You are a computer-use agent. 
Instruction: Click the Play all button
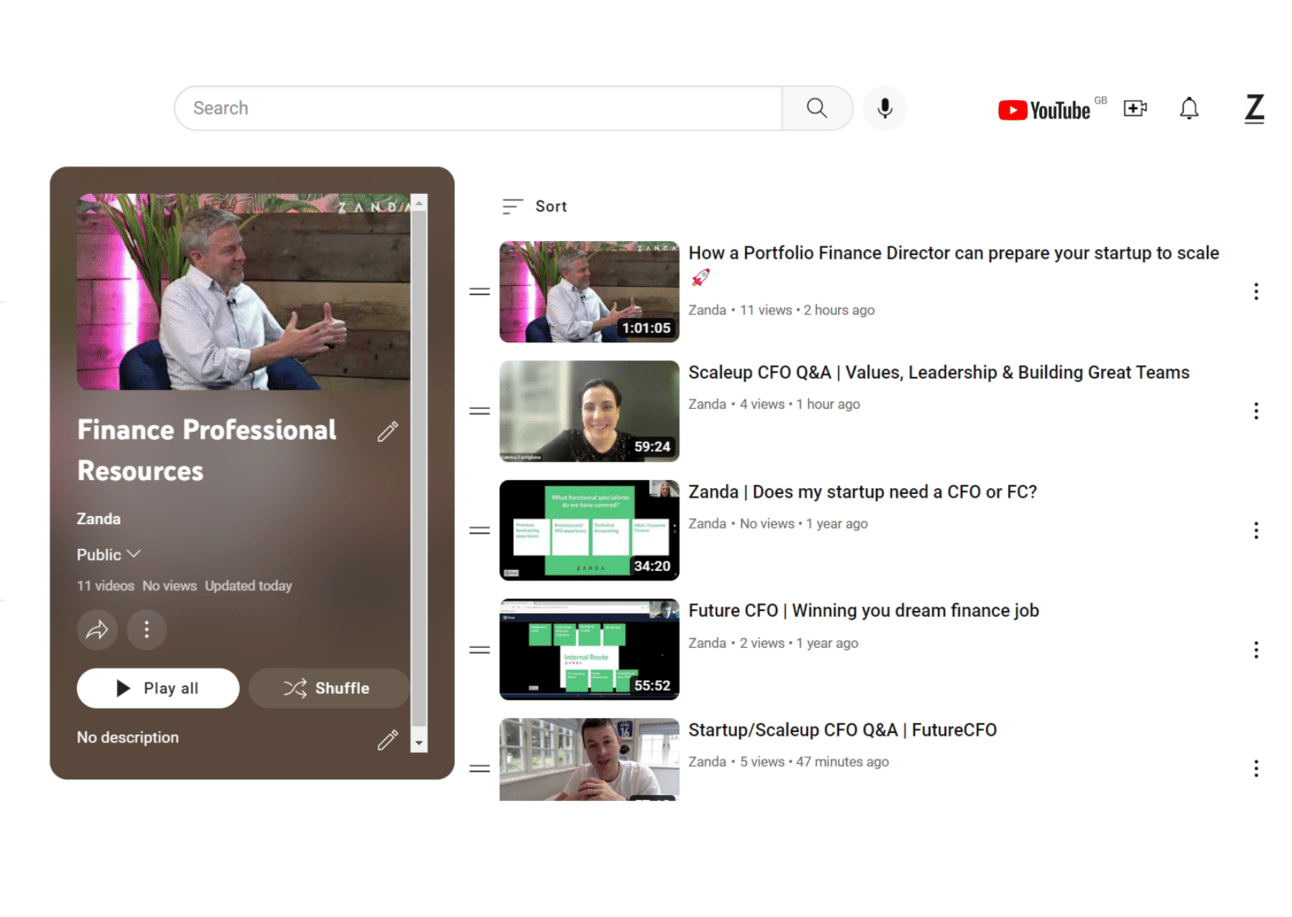158,688
